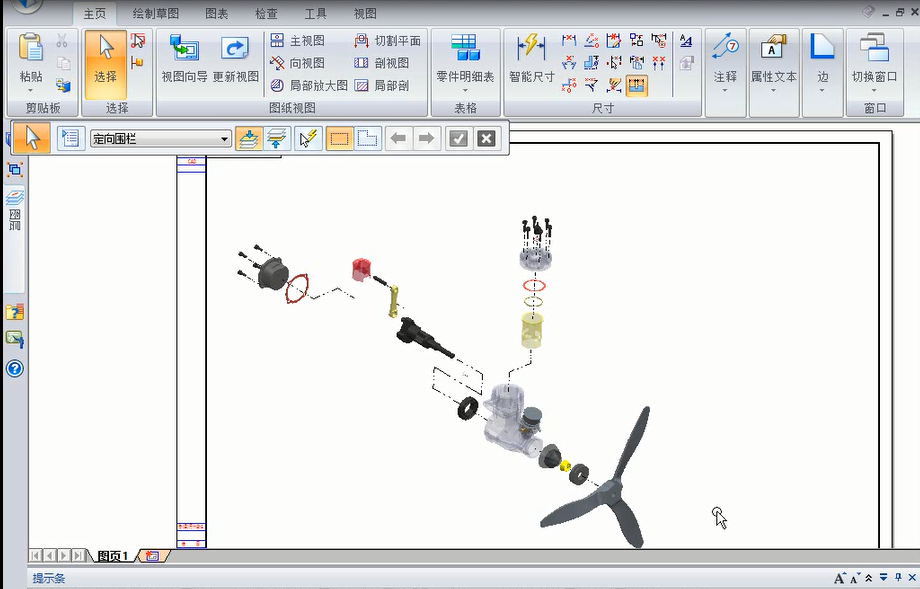Screen dimensions: 920x589
Task: Open the 定向围栏 fence type dropdown
Action: click(224, 139)
